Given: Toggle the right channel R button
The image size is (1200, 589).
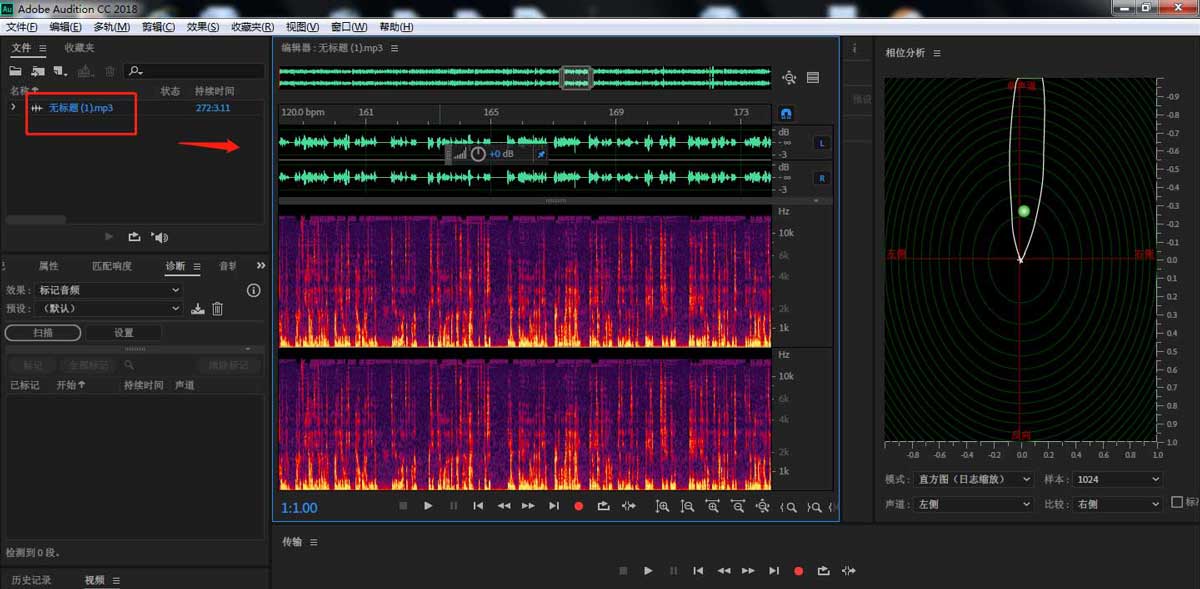Looking at the screenshot, I should 822,178.
